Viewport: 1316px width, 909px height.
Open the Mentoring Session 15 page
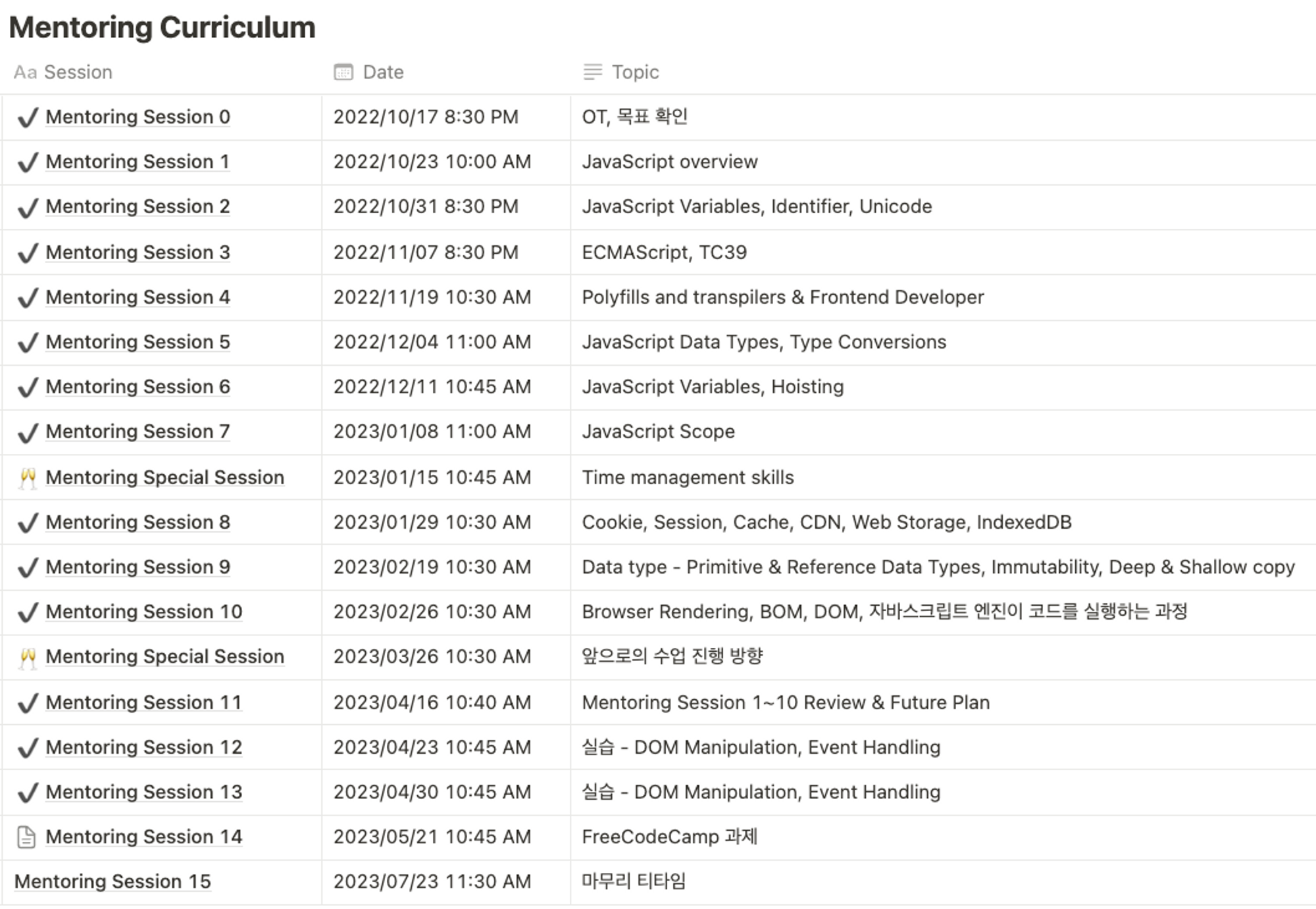[113, 881]
